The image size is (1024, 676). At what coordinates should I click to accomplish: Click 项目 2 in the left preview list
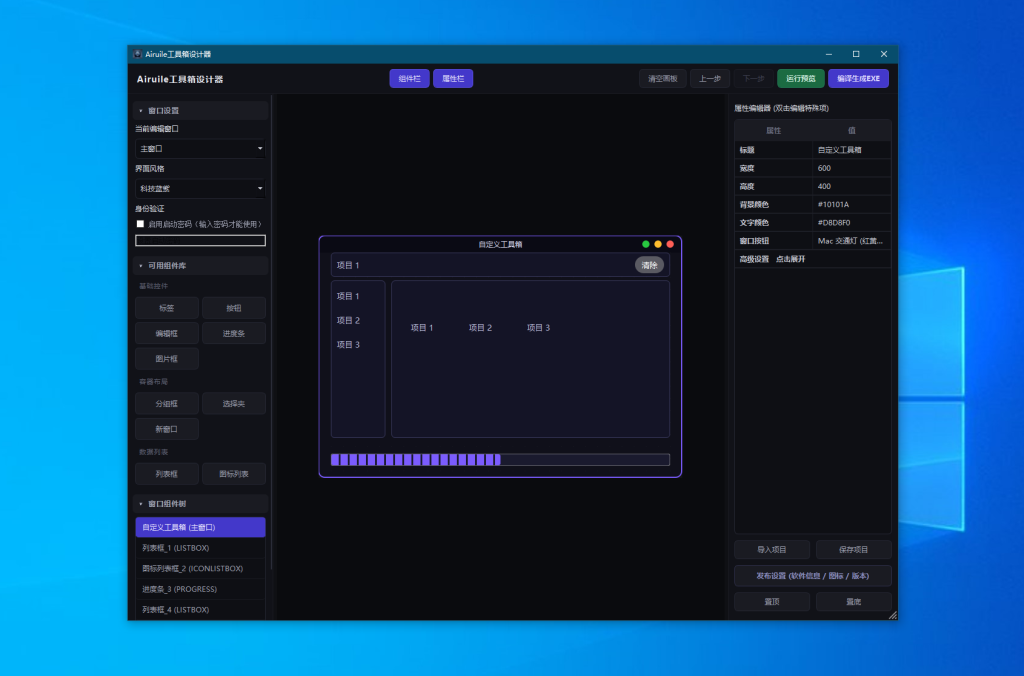(x=348, y=321)
